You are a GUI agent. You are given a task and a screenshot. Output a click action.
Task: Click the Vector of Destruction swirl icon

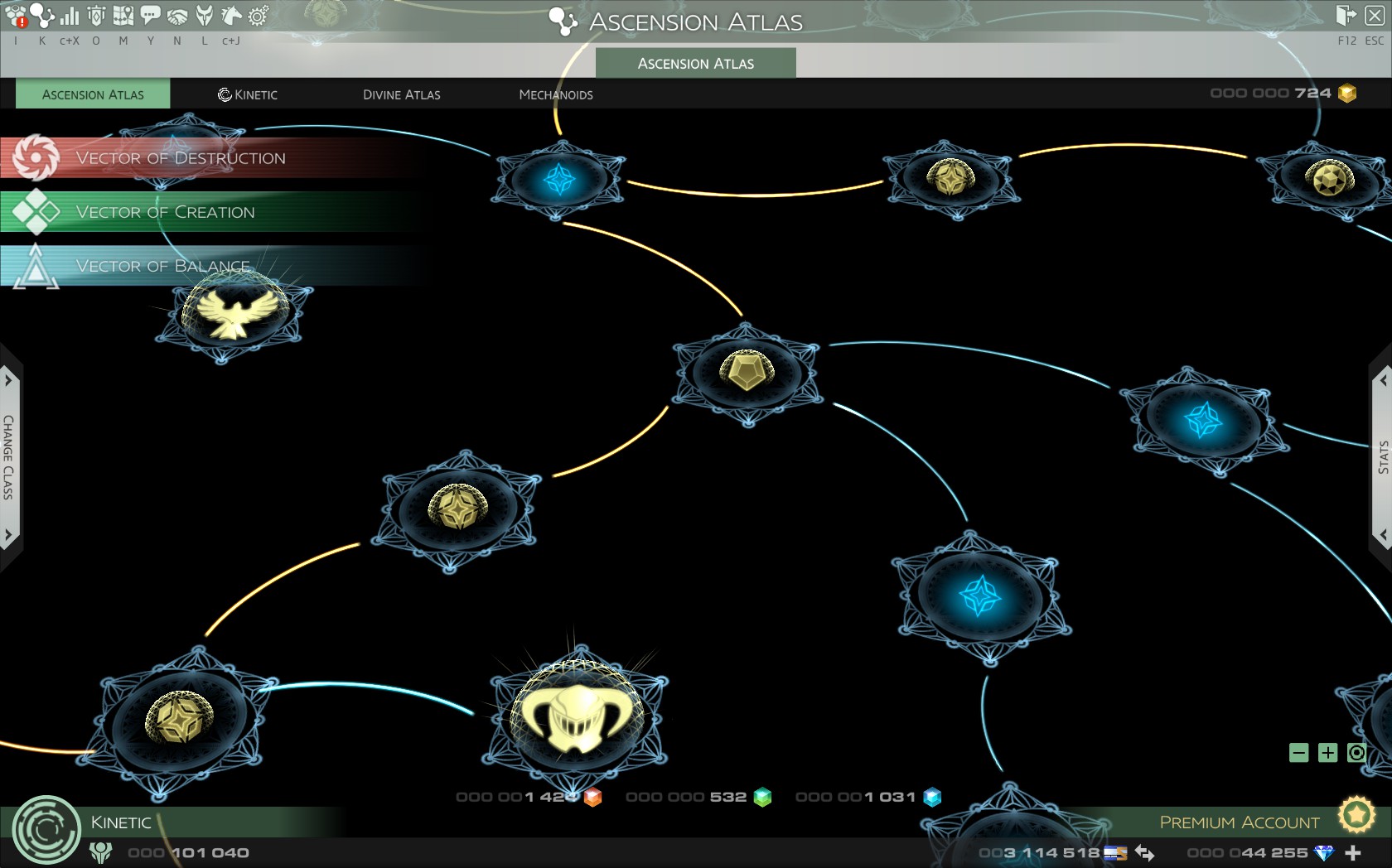pos(36,157)
